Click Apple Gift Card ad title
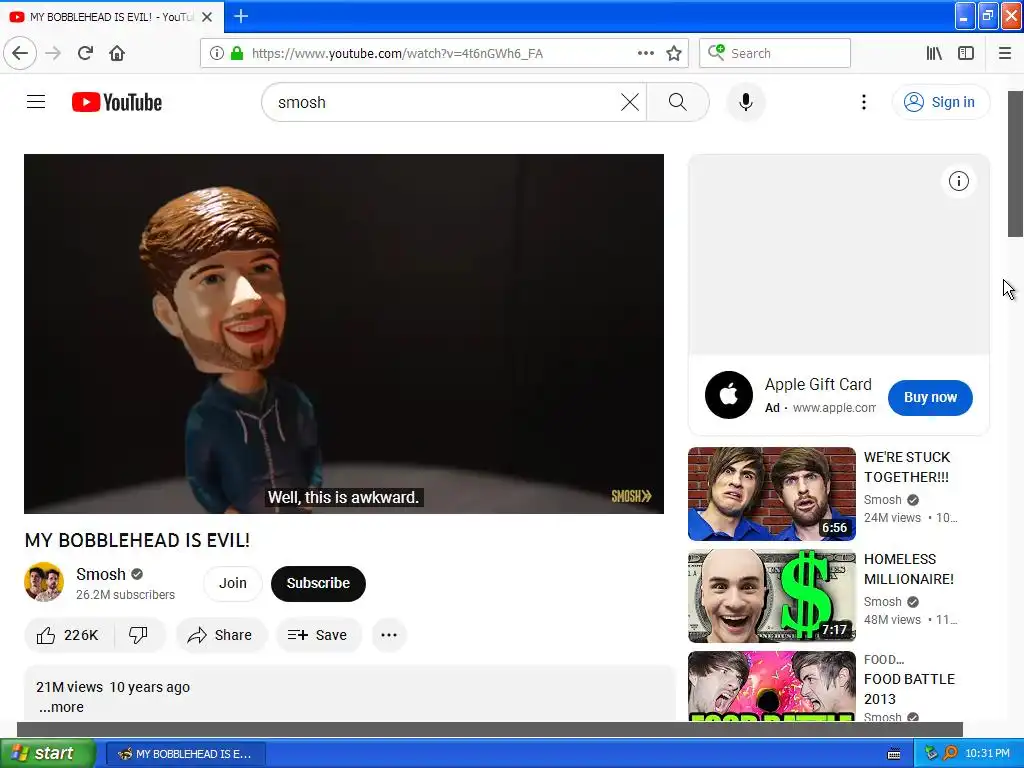Screen dimensions: 1024x768 click(818, 384)
